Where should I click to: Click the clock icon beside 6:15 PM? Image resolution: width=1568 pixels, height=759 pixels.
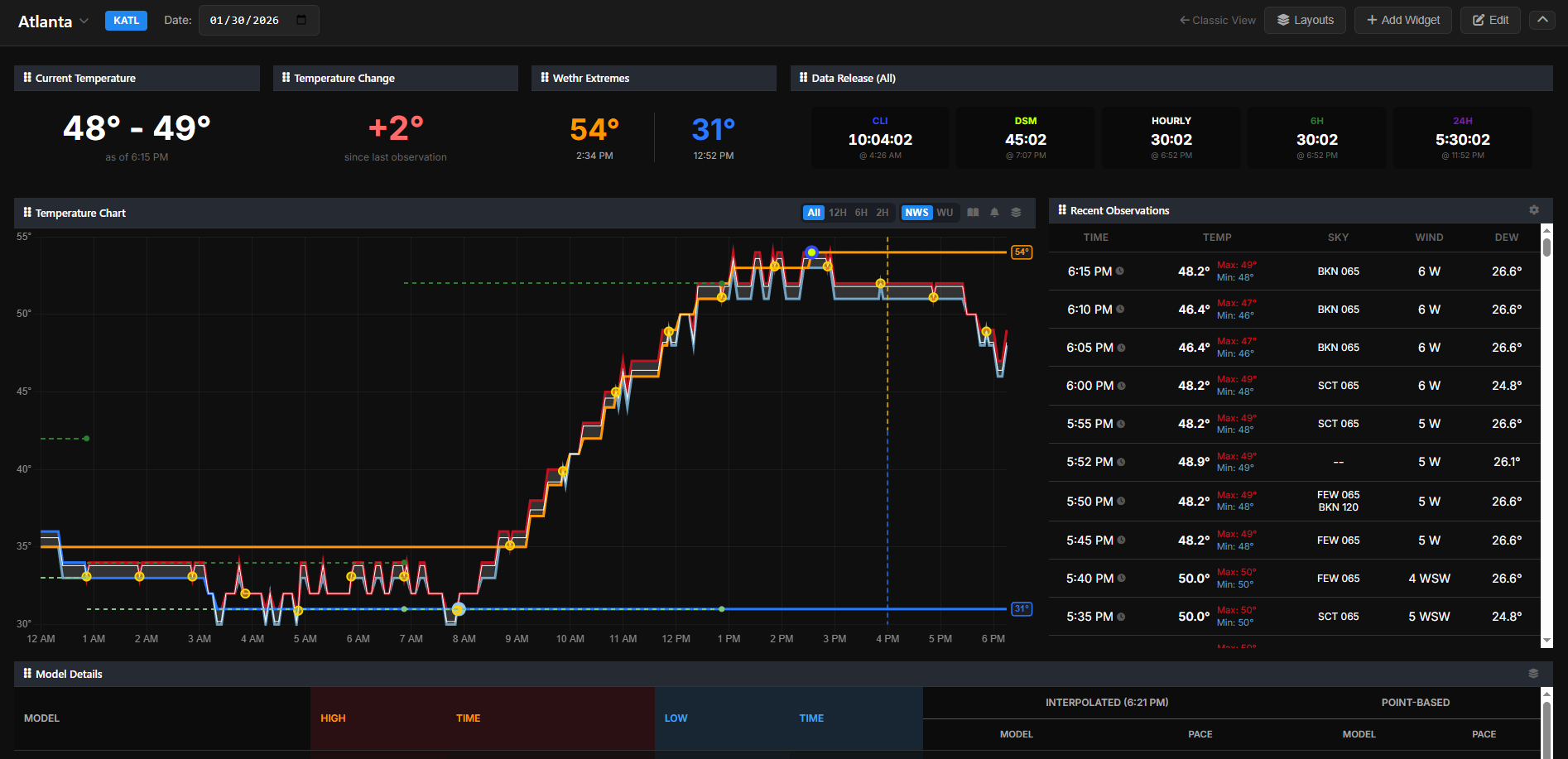click(1121, 271)
